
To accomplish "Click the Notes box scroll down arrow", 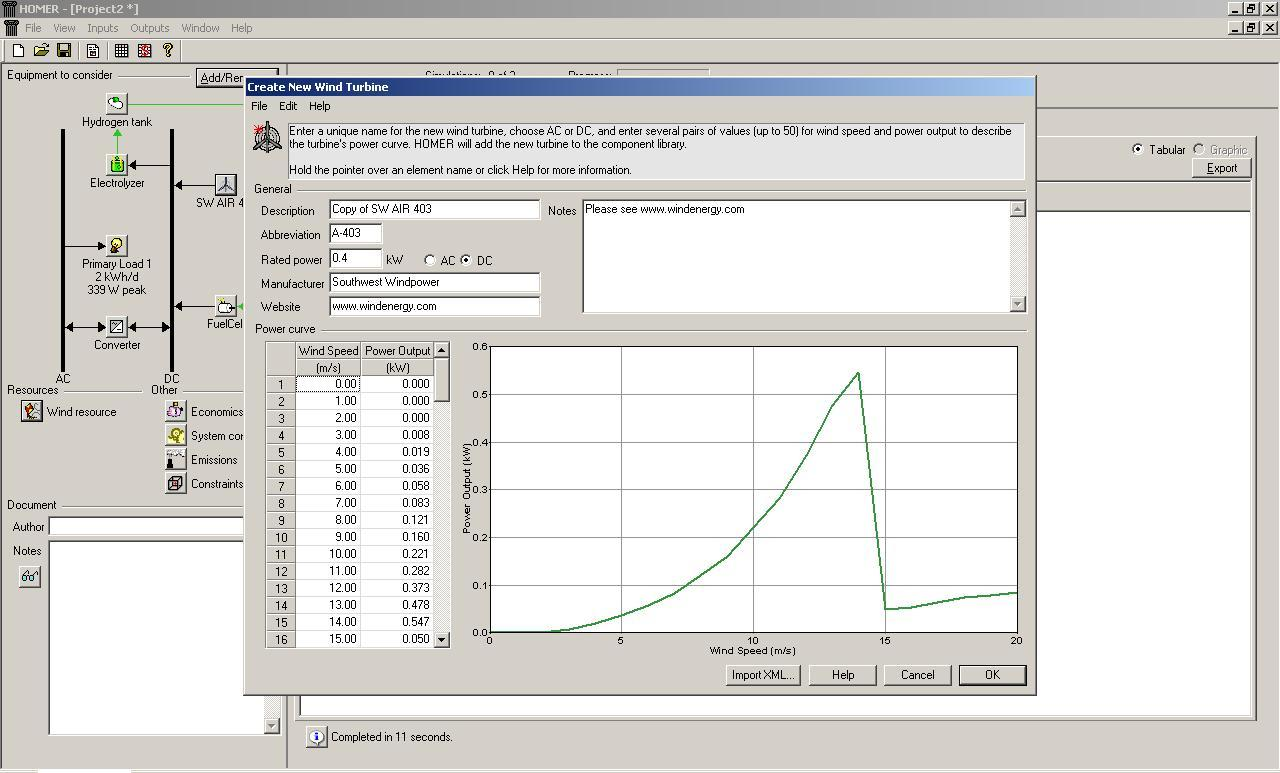I will pyautogui.click(x=1018, y=304).
